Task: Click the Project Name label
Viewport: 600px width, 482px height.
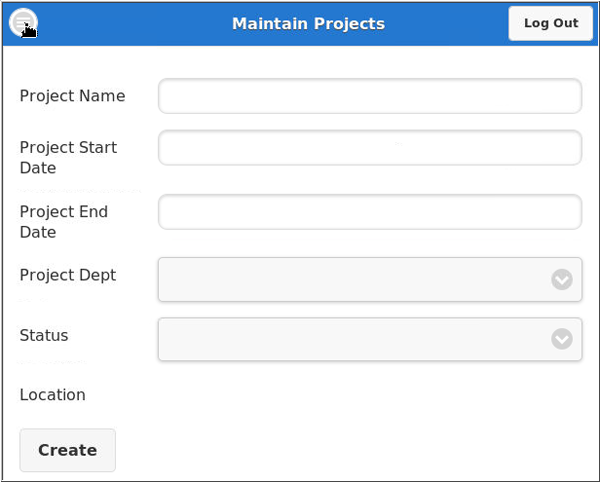Action: click(72, 96)
